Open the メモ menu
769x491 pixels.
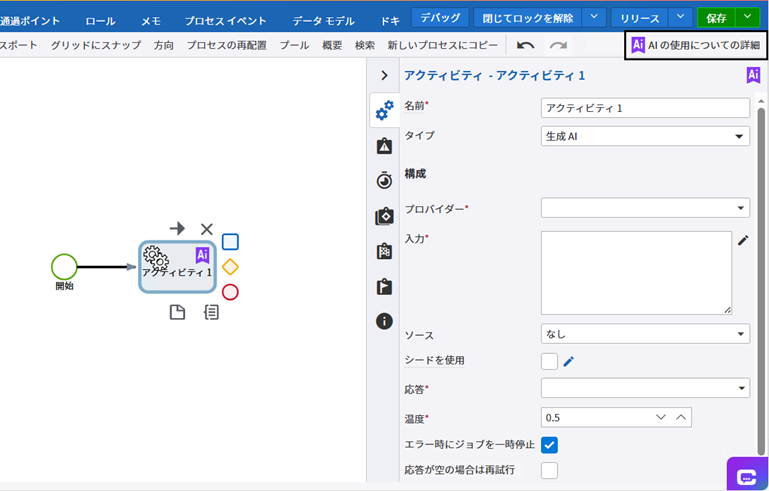(151, 21)
